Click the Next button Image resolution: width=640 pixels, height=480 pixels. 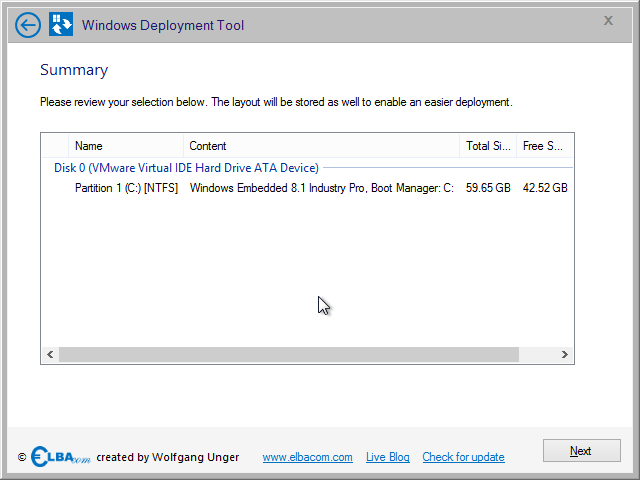tap(582, 451)
